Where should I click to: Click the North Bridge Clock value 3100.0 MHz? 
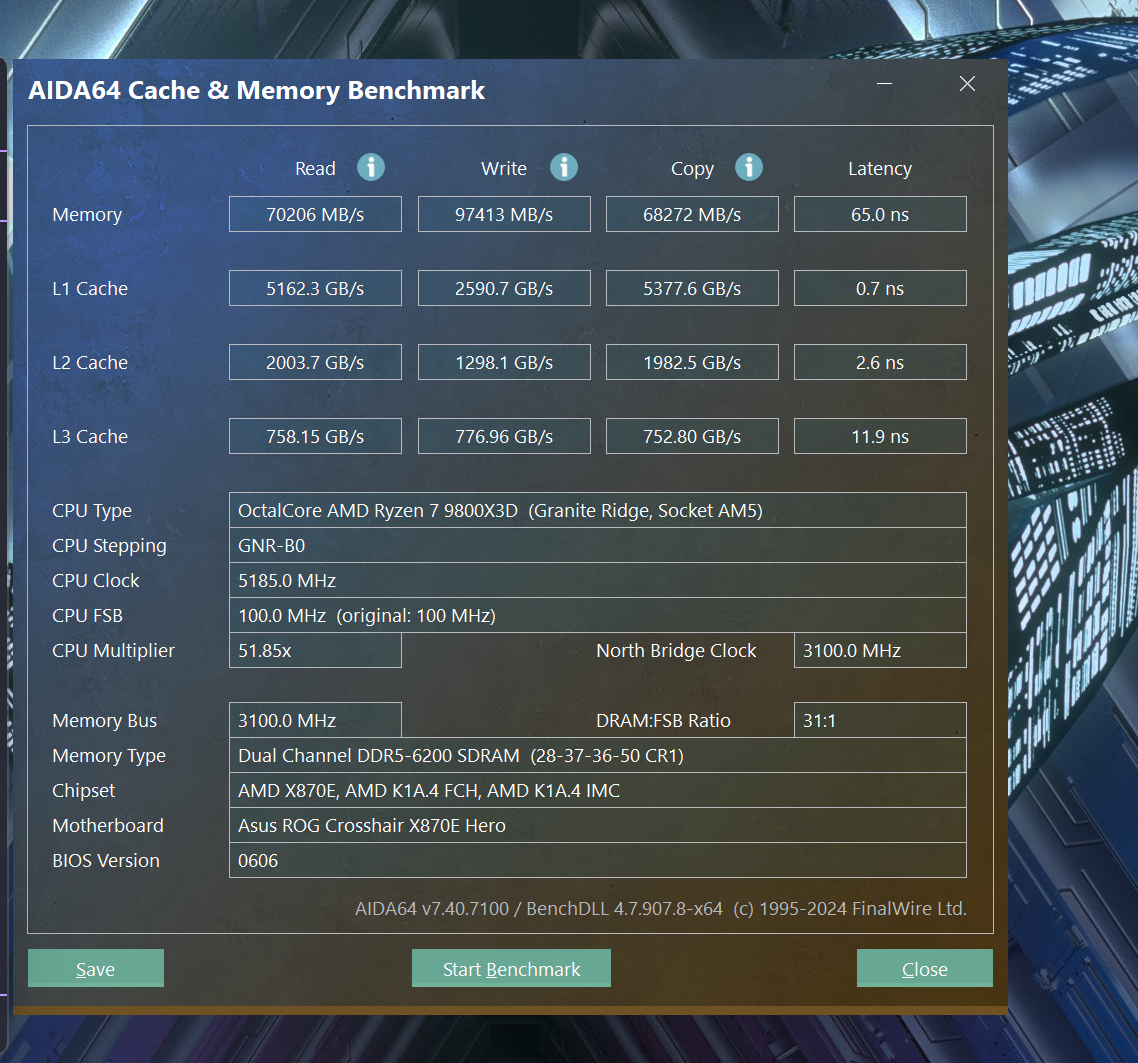click(880, 650)
